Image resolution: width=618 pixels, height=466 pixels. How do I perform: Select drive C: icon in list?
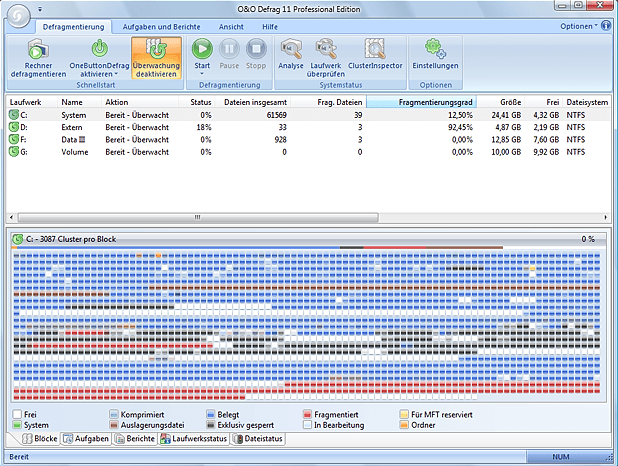point(14,115)
